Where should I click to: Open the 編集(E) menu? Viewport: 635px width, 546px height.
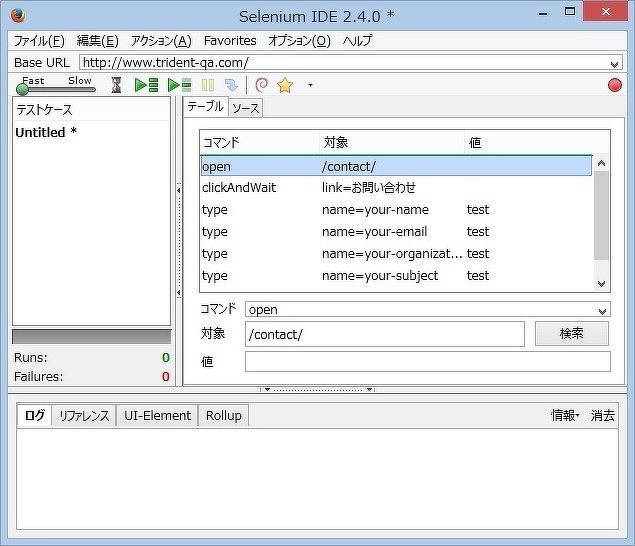click(98, 41)
